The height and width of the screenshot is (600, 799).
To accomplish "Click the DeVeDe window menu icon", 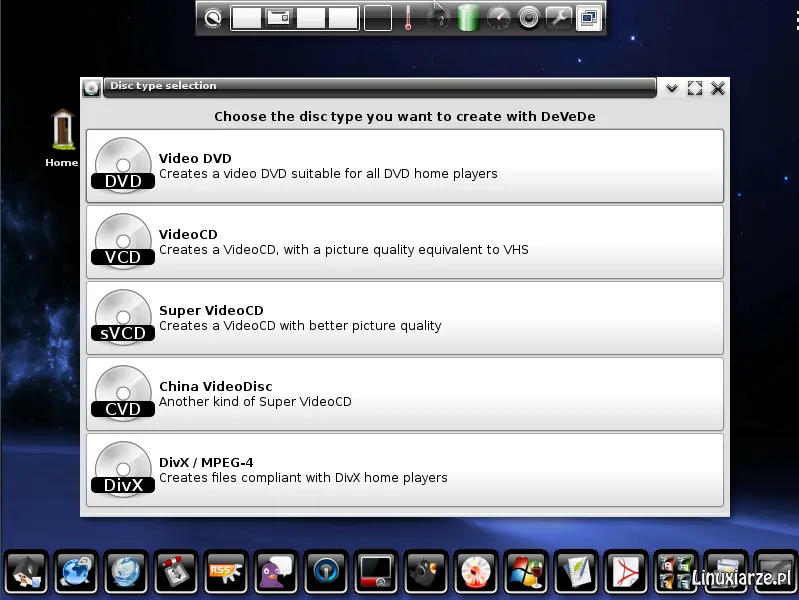I will [92, 88].
